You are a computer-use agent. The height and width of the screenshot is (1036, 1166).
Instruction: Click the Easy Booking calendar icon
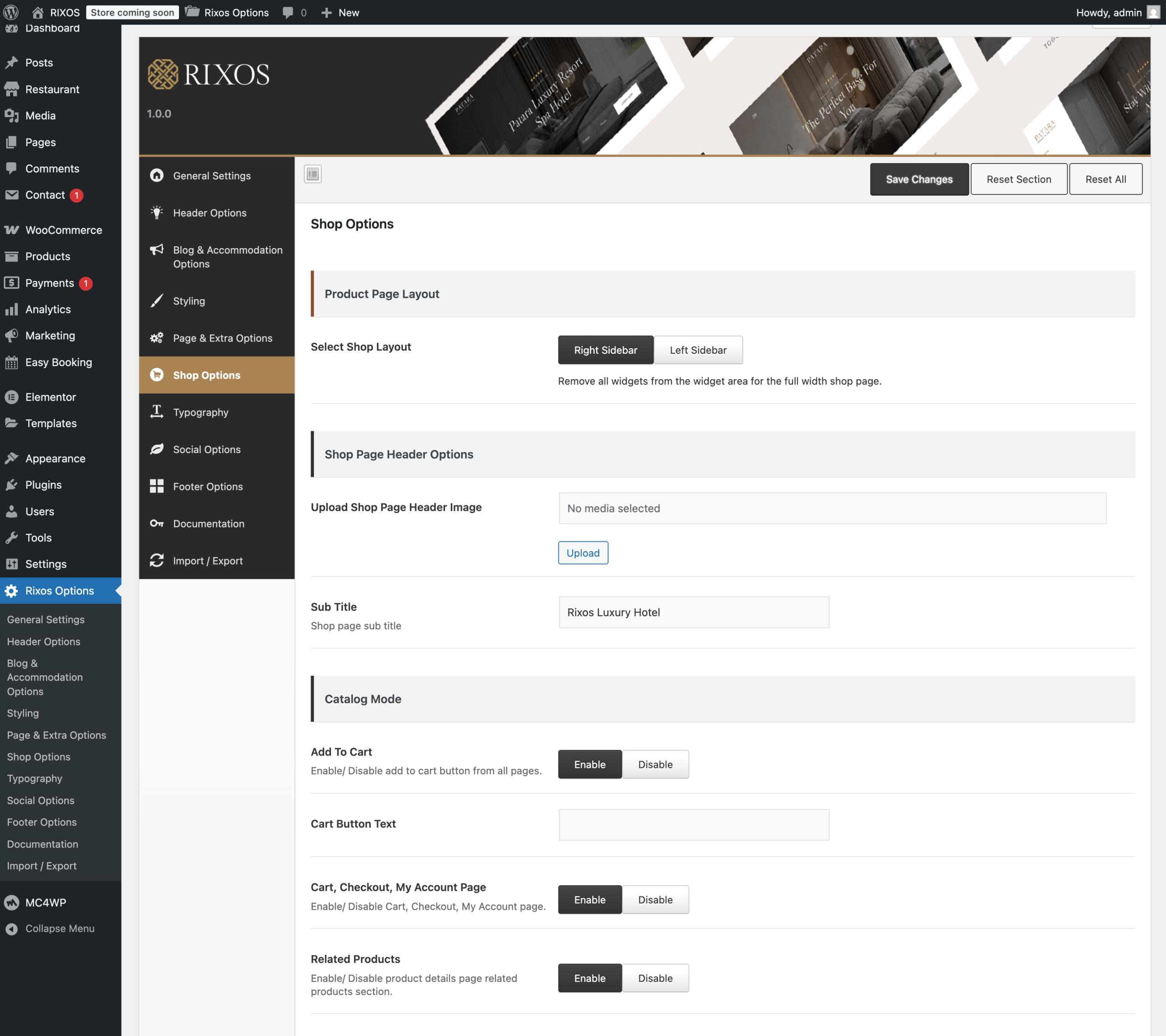[x=11, y=362]
